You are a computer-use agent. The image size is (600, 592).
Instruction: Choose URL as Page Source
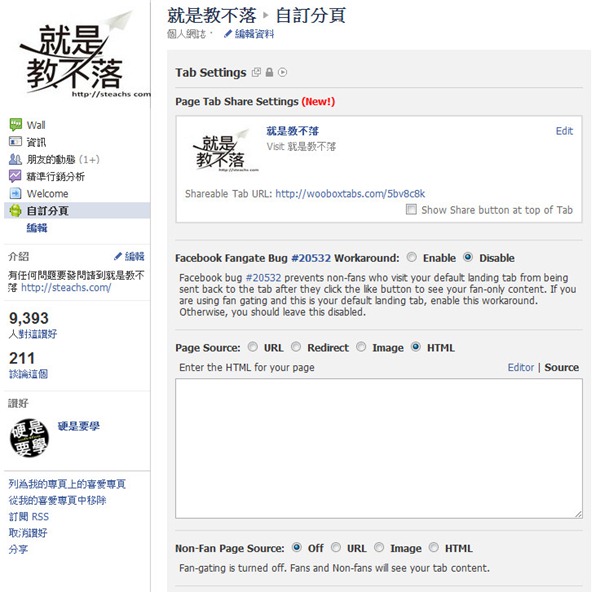coord(253,347)
